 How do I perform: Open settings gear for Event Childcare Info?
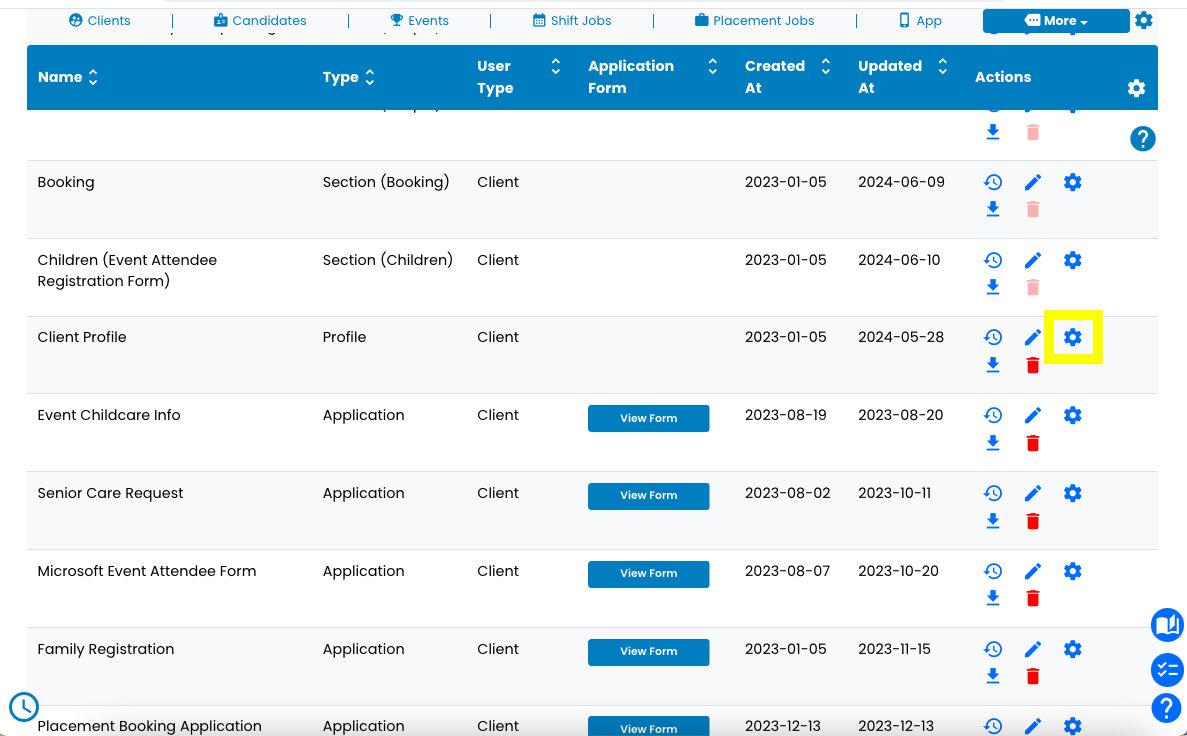(x=1073, y=416)
